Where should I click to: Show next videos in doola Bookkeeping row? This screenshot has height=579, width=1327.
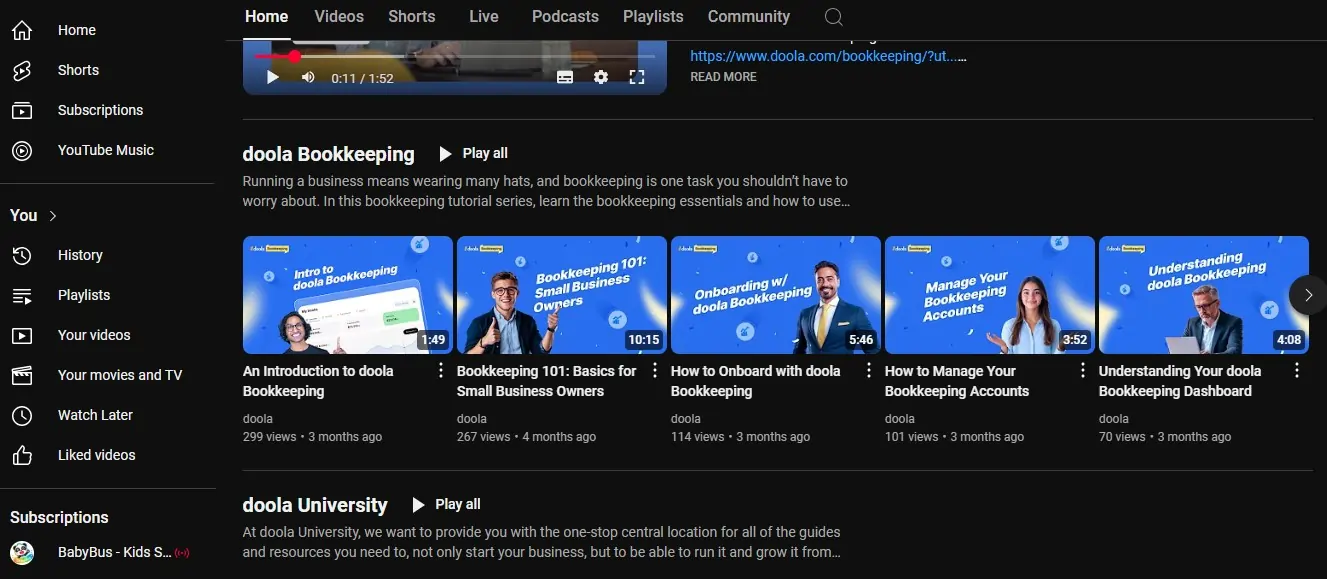(1308, 295)
